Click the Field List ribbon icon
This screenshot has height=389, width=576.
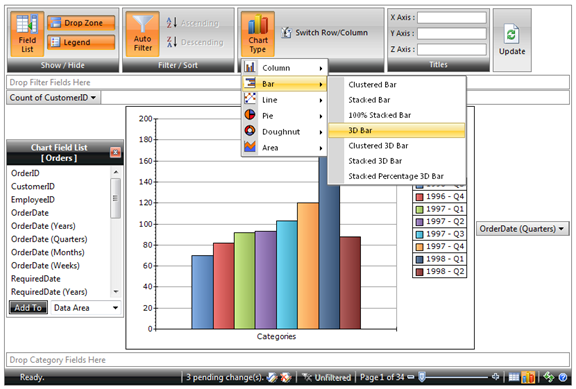pyautogui.click(x=27, y=34)
